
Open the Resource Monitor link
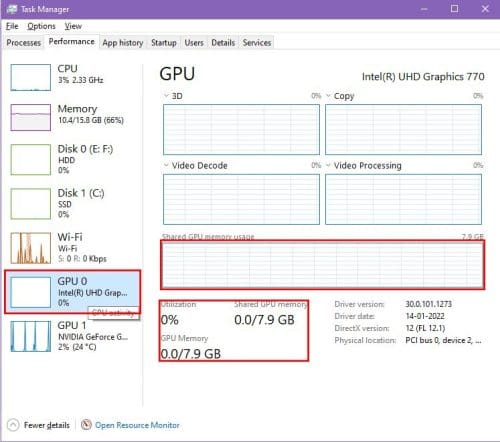[x=137, y=425]
